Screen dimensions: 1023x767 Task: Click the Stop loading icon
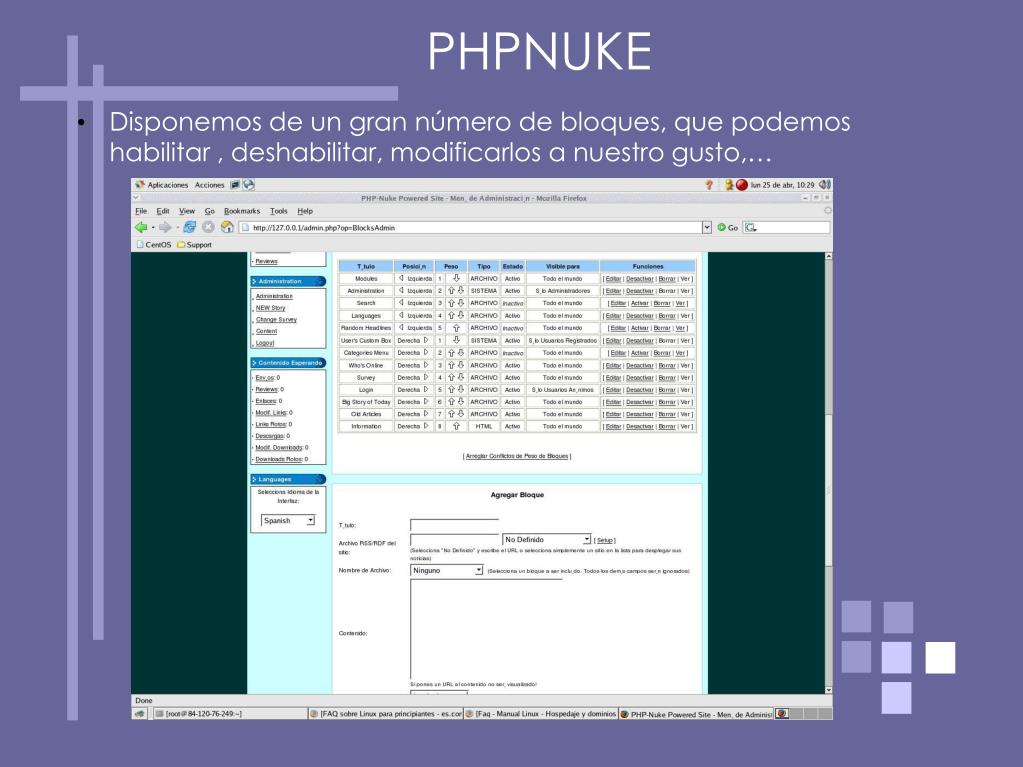[208, 227]
